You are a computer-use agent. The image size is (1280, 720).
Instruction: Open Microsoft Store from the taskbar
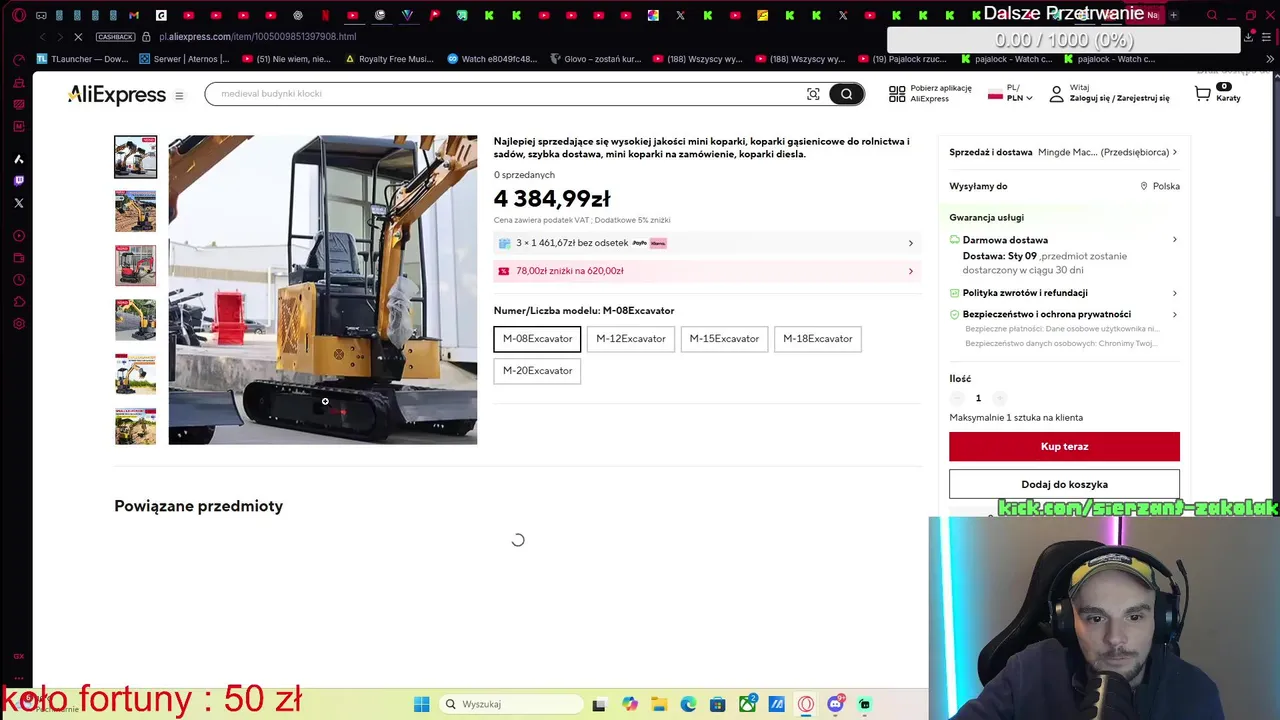(717, 704)
